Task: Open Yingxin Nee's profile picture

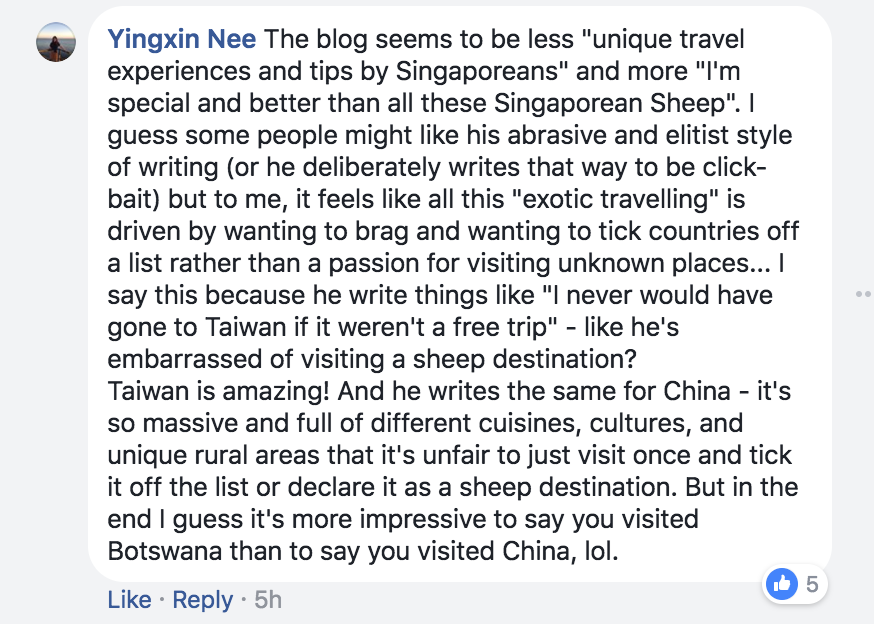Action: pos(56,42)
